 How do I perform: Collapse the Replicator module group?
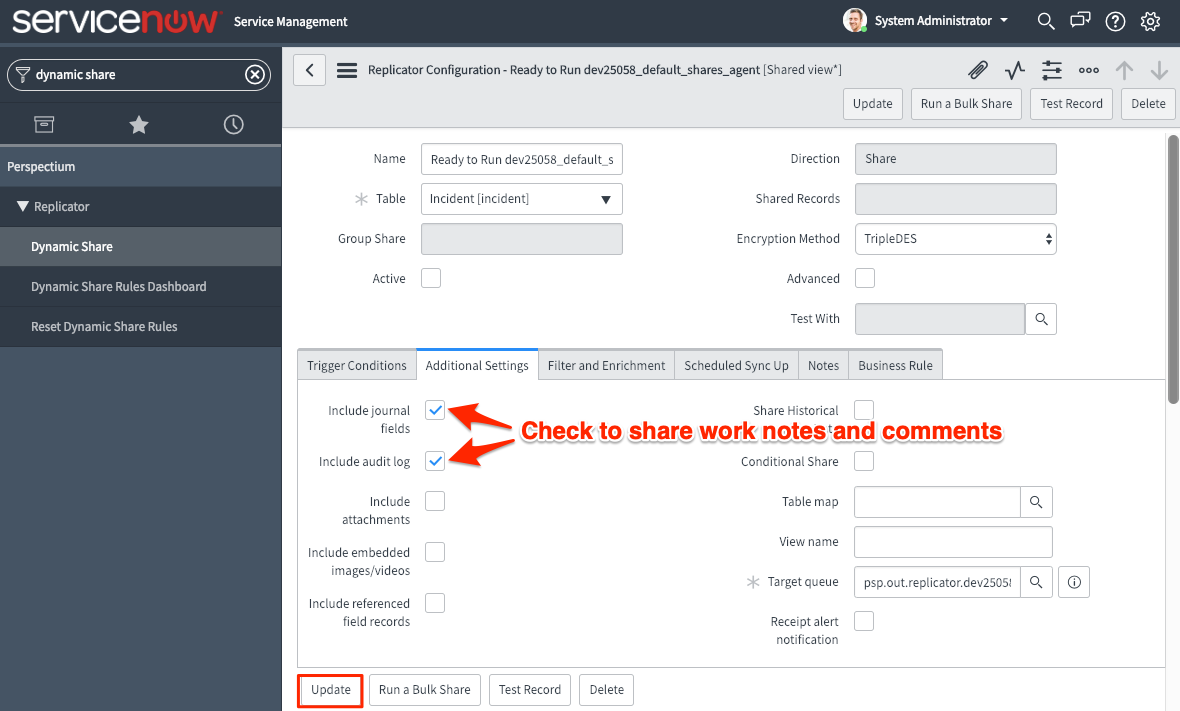point(23,206)
